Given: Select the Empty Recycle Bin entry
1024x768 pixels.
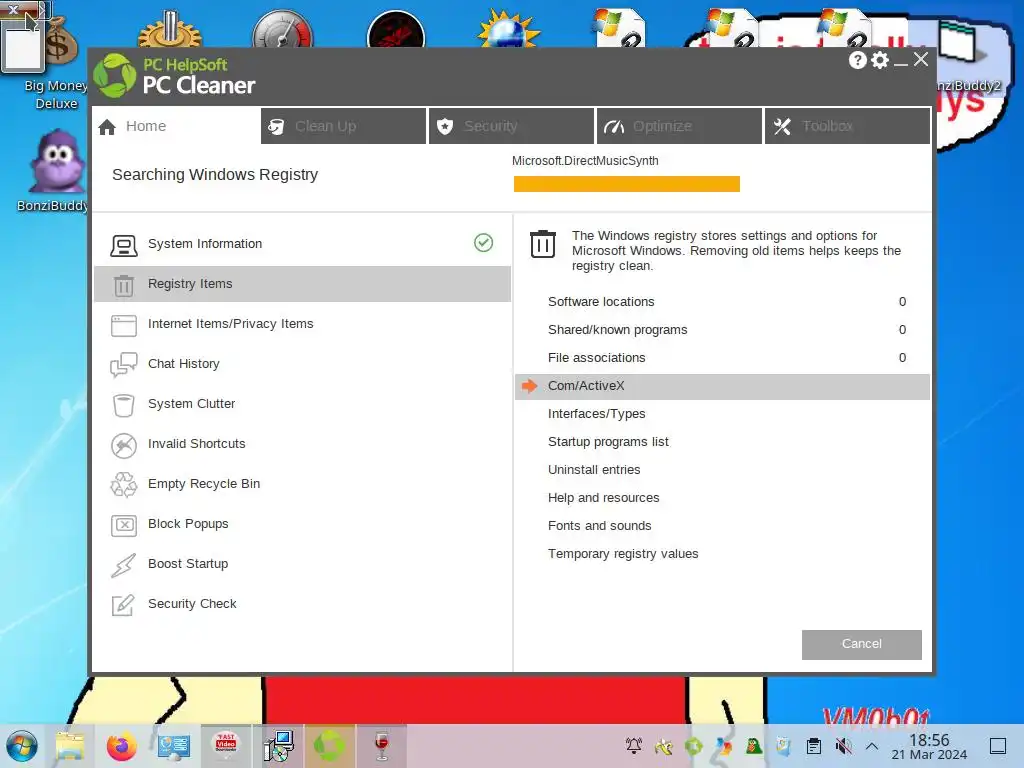Looking at the screenshot, I should coord(302,483).
